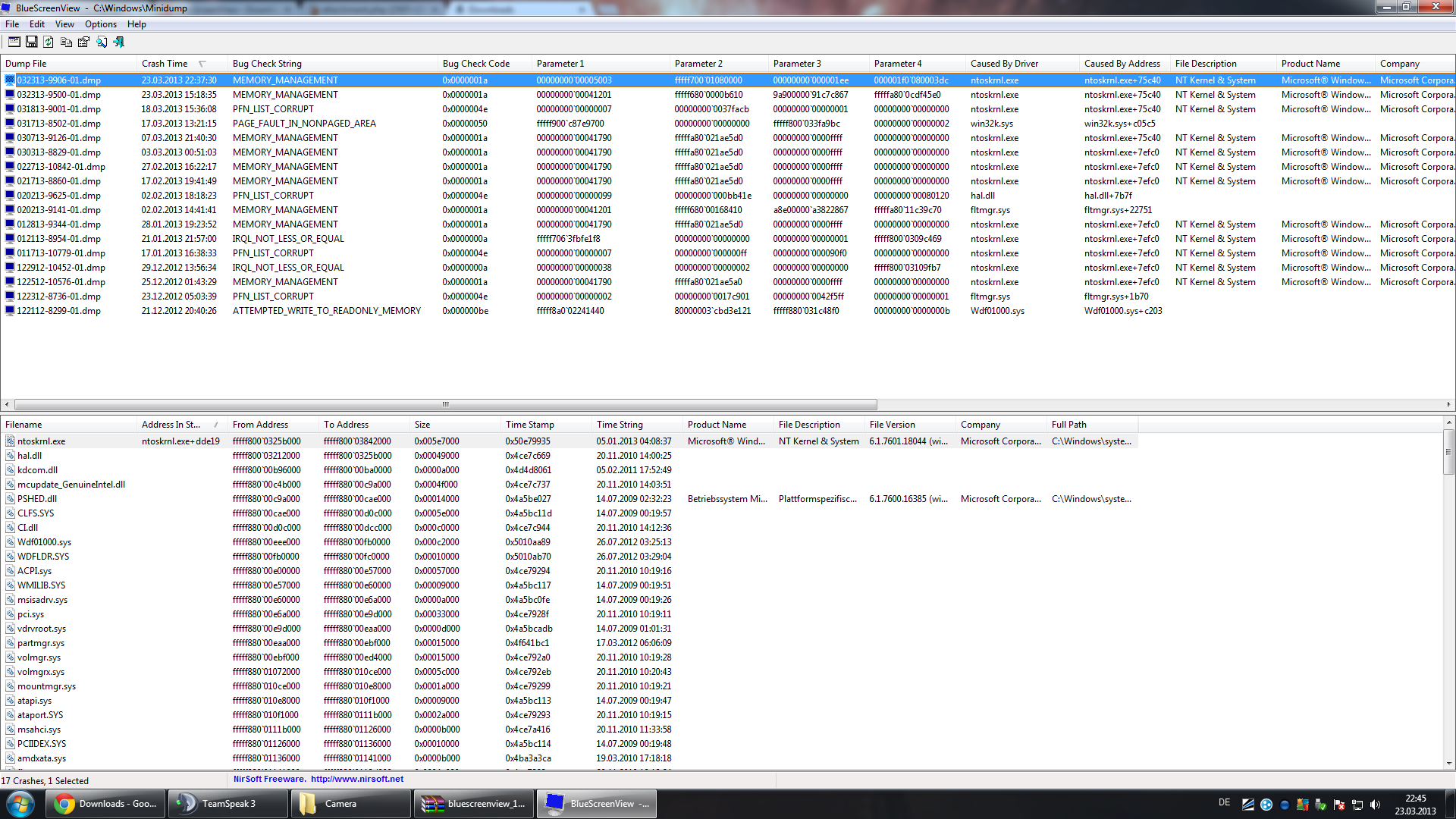Open the nirsoft.net website link

(356, 779)
